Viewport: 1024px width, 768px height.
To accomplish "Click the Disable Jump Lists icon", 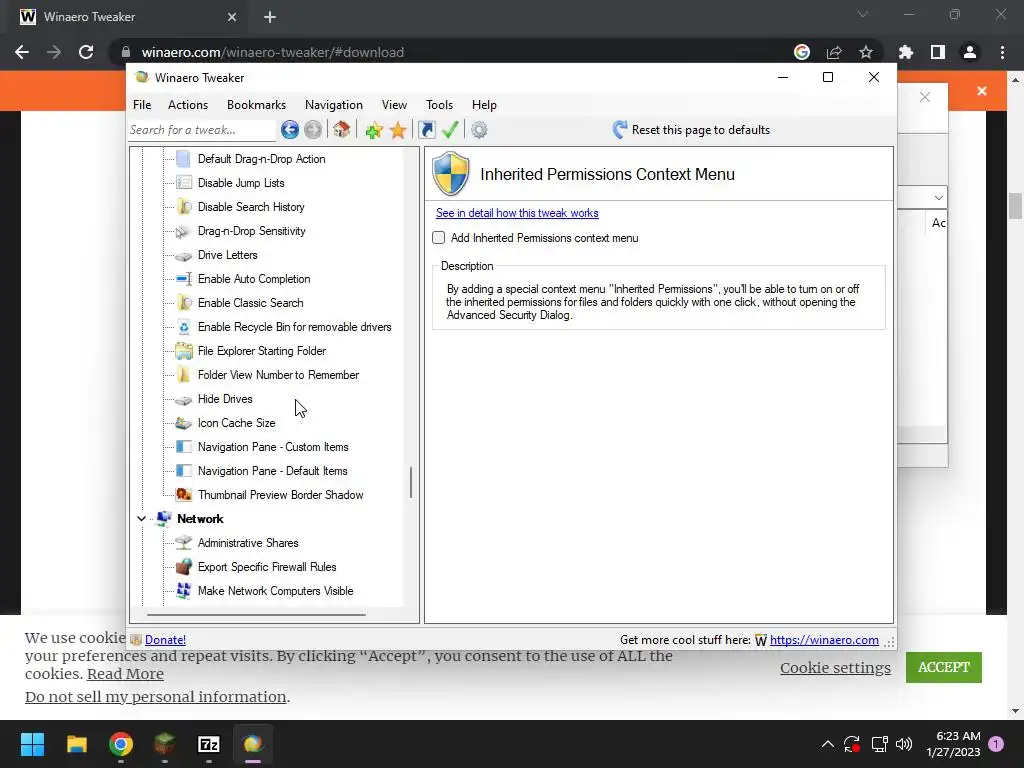I will 184,183.
